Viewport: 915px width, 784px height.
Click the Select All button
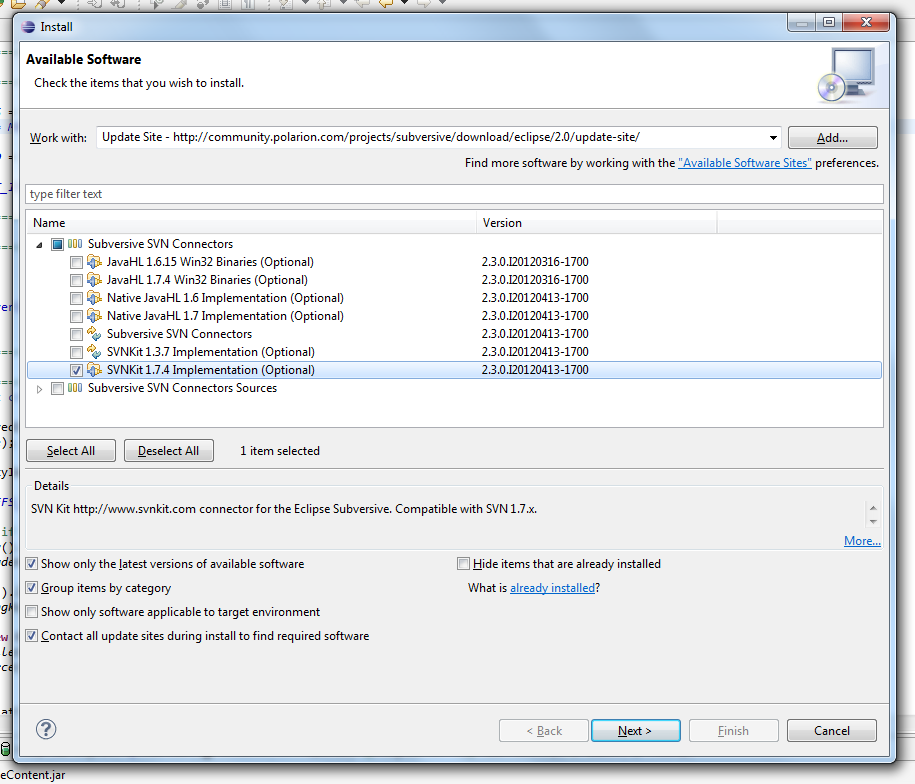point(71,450)
